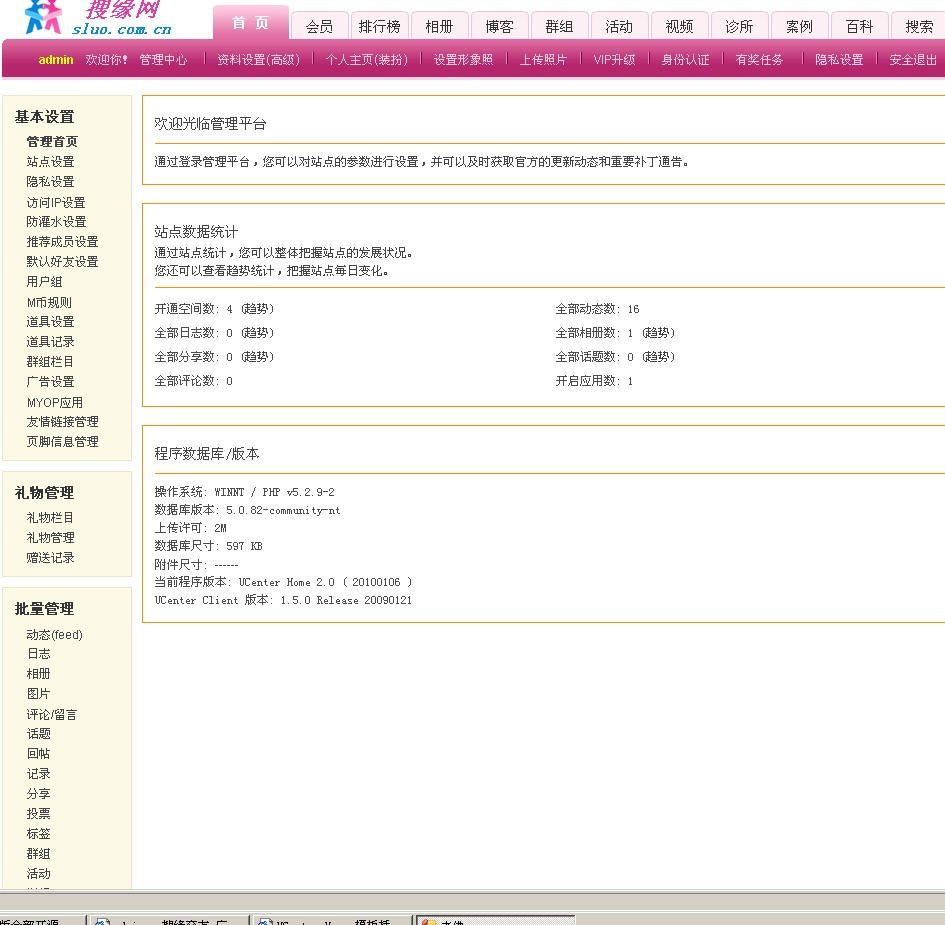View 趋势 for 开通空间数
This screenshot has height=925, width=945.
coord(257,309)
